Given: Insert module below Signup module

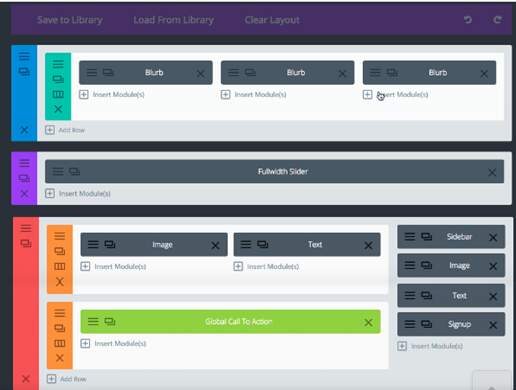Looking at the screenshot, I should click(430, 346).
